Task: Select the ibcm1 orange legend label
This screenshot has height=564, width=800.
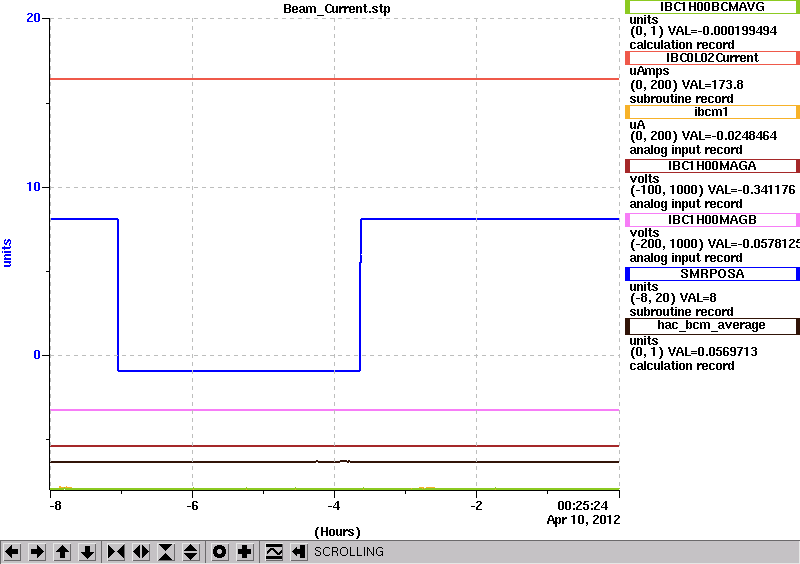Action: (x=712, y=112)
